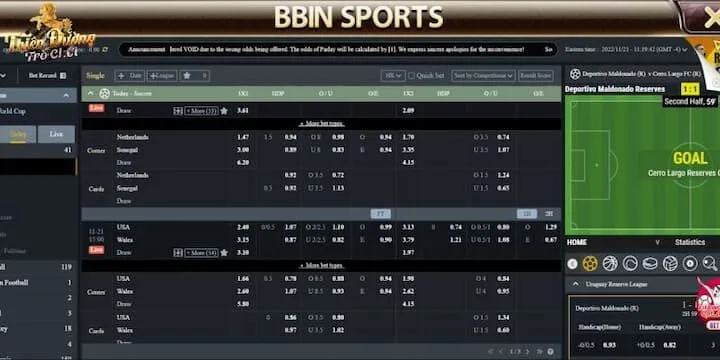Click the Bet Record list icon
The width and height of the screenshot is (720, 360).
pyautogui.click(x=63, y=76)
